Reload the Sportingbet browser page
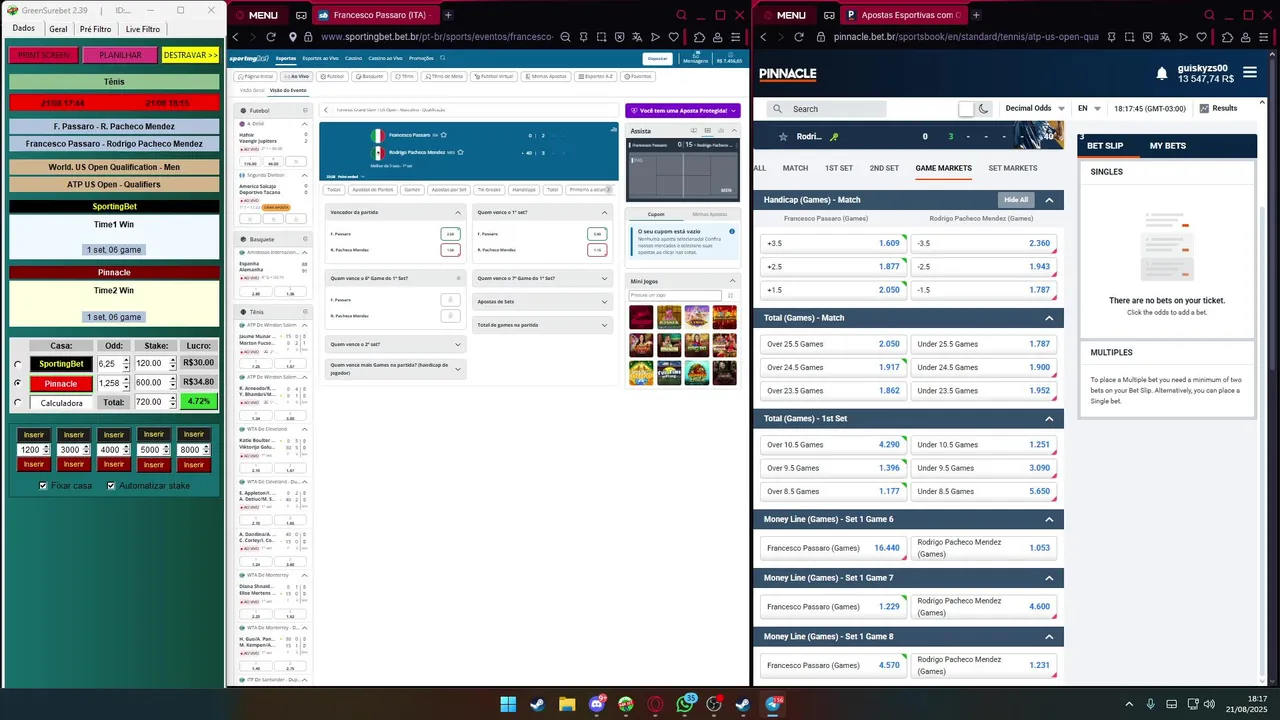 pos(270,37)
